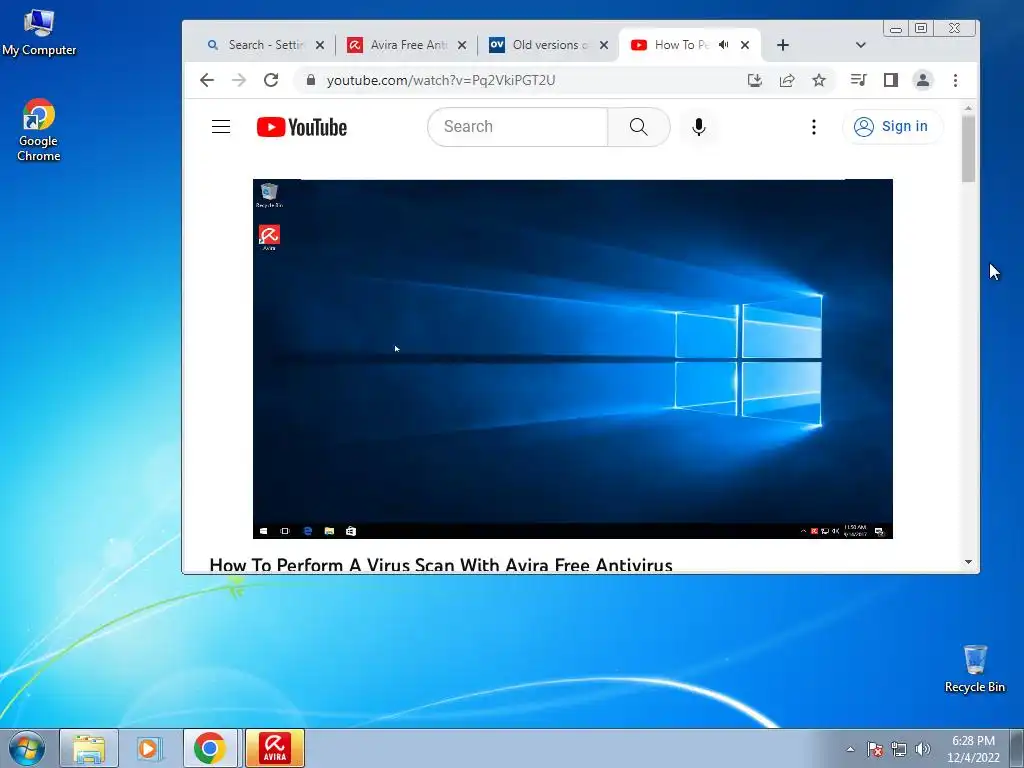Open the Windows Start menu orb

27,748
